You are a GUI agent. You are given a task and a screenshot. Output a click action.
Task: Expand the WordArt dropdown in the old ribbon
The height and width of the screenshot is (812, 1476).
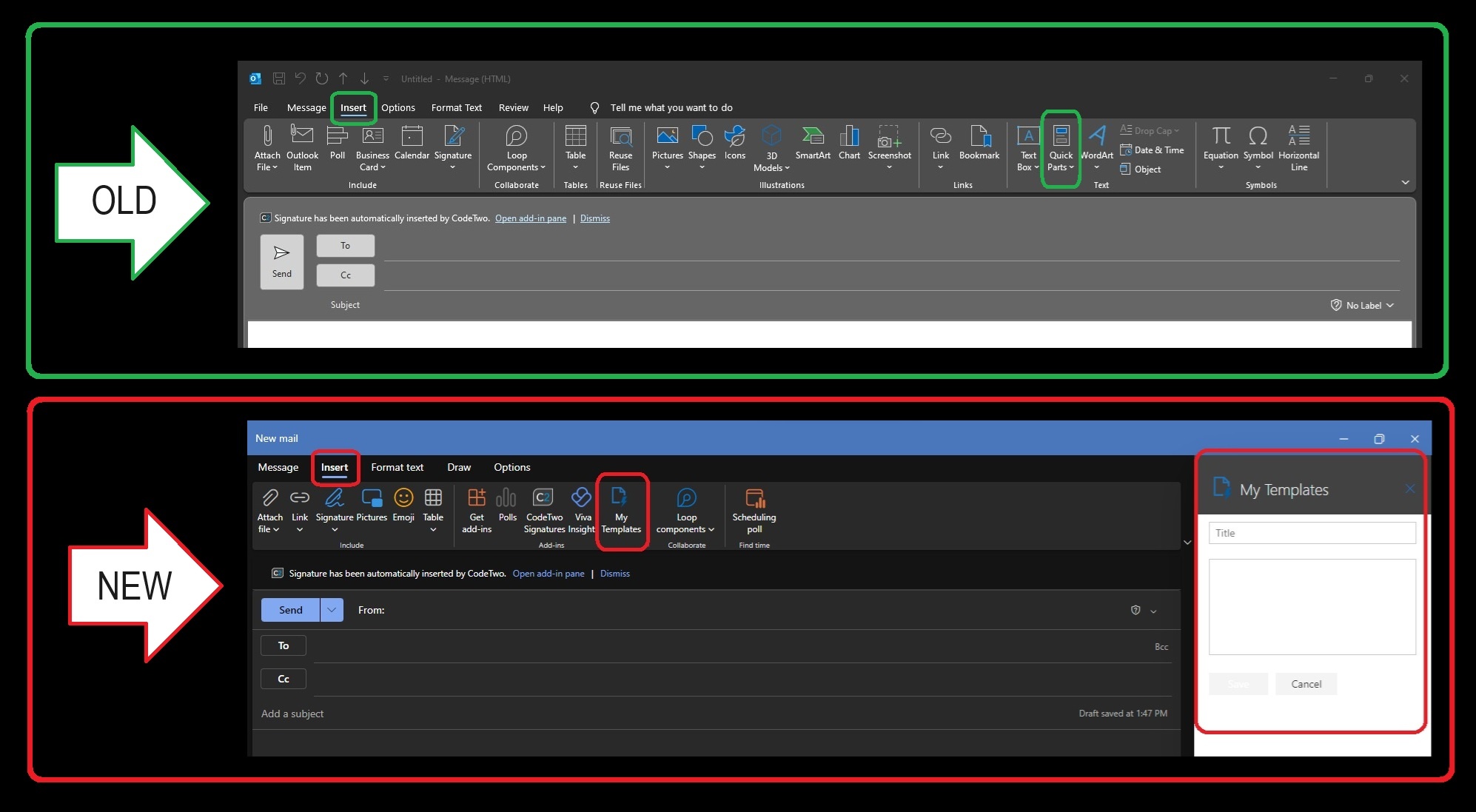point(1096,168)
